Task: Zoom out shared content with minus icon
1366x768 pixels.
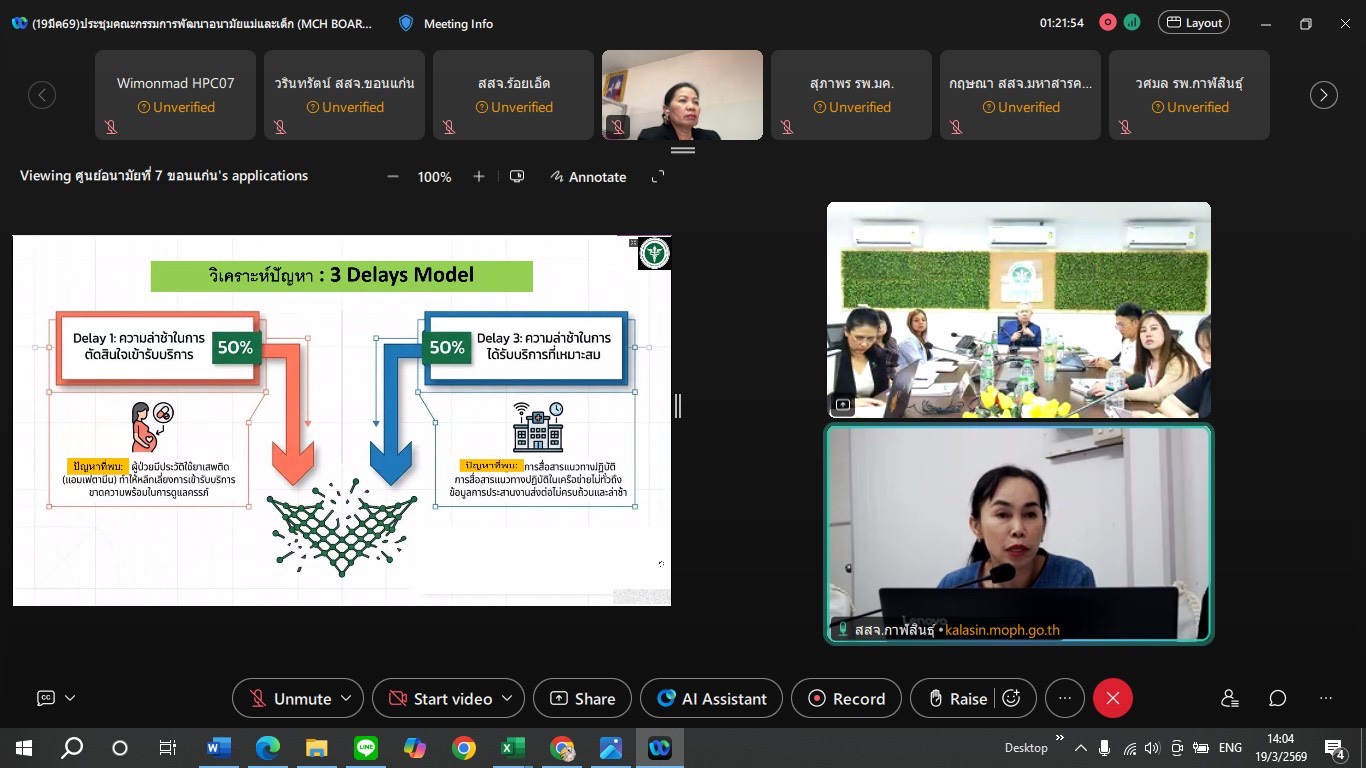Action: pos(393,177)
